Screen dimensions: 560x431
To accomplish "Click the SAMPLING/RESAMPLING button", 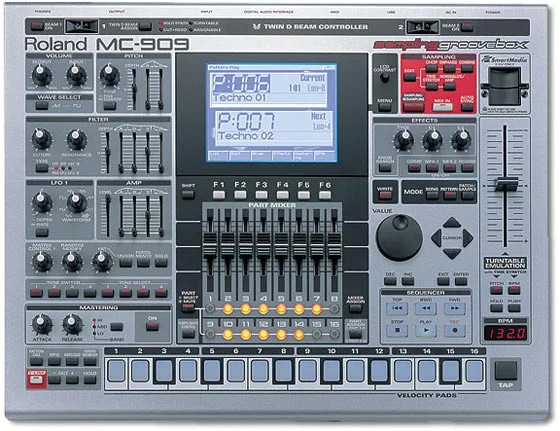I will (413, 106).
